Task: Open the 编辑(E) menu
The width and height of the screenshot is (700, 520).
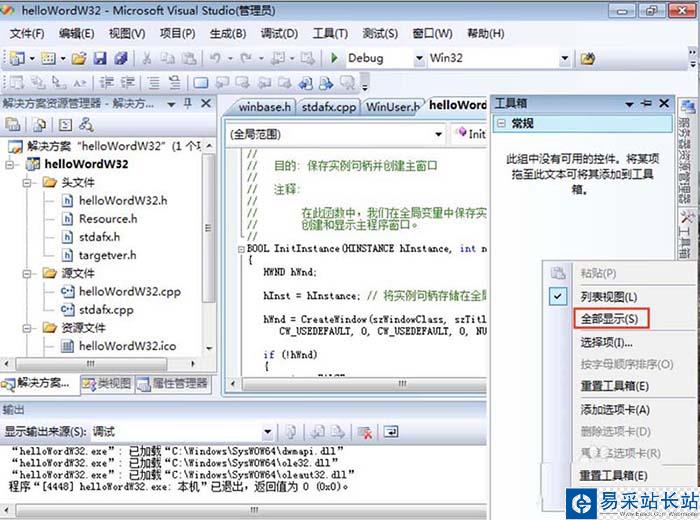Action: [76, 33]
